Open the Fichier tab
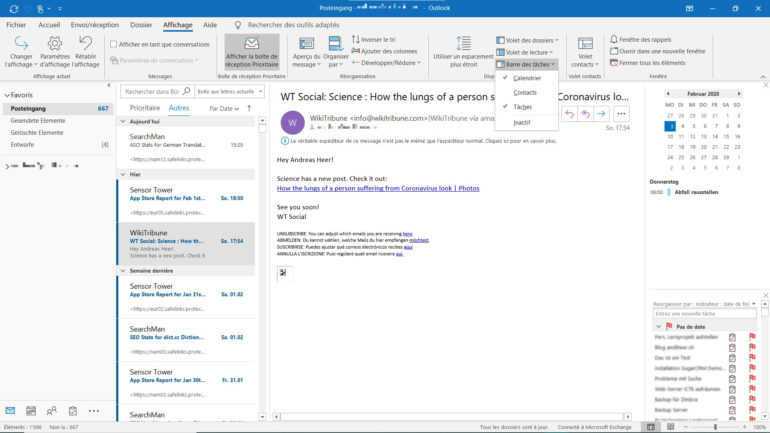Screen dimensions: 770x433 click(16, 25)
